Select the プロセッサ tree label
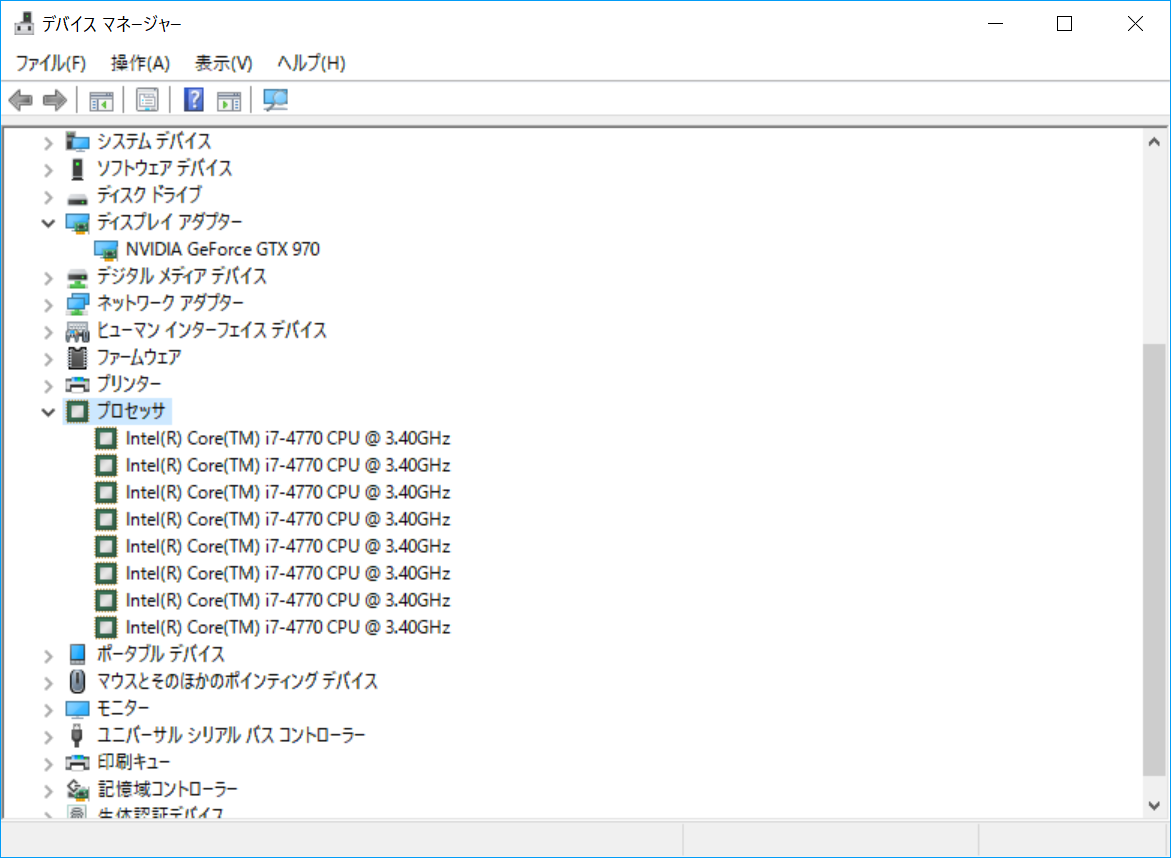The width and height of the screenshot is (1171, 858). 131,411
